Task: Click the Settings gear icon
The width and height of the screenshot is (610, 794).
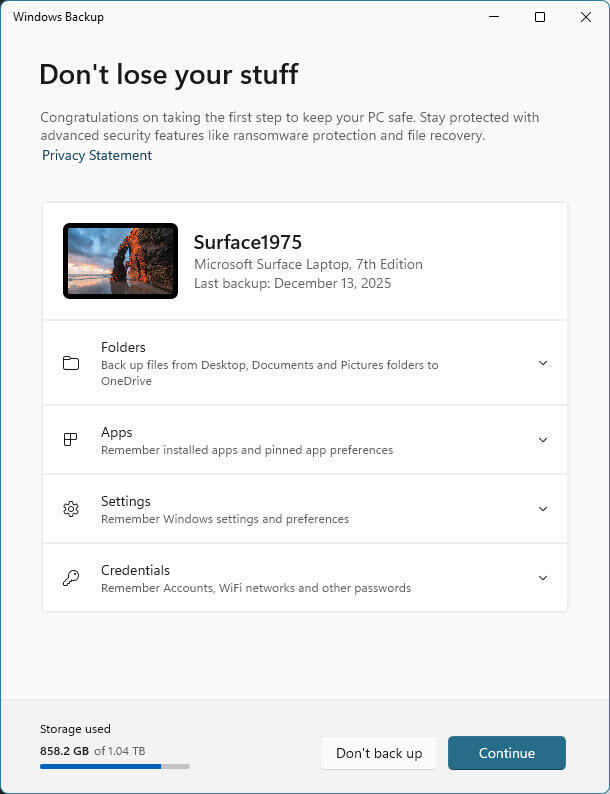Action: [x=71, y=509]
